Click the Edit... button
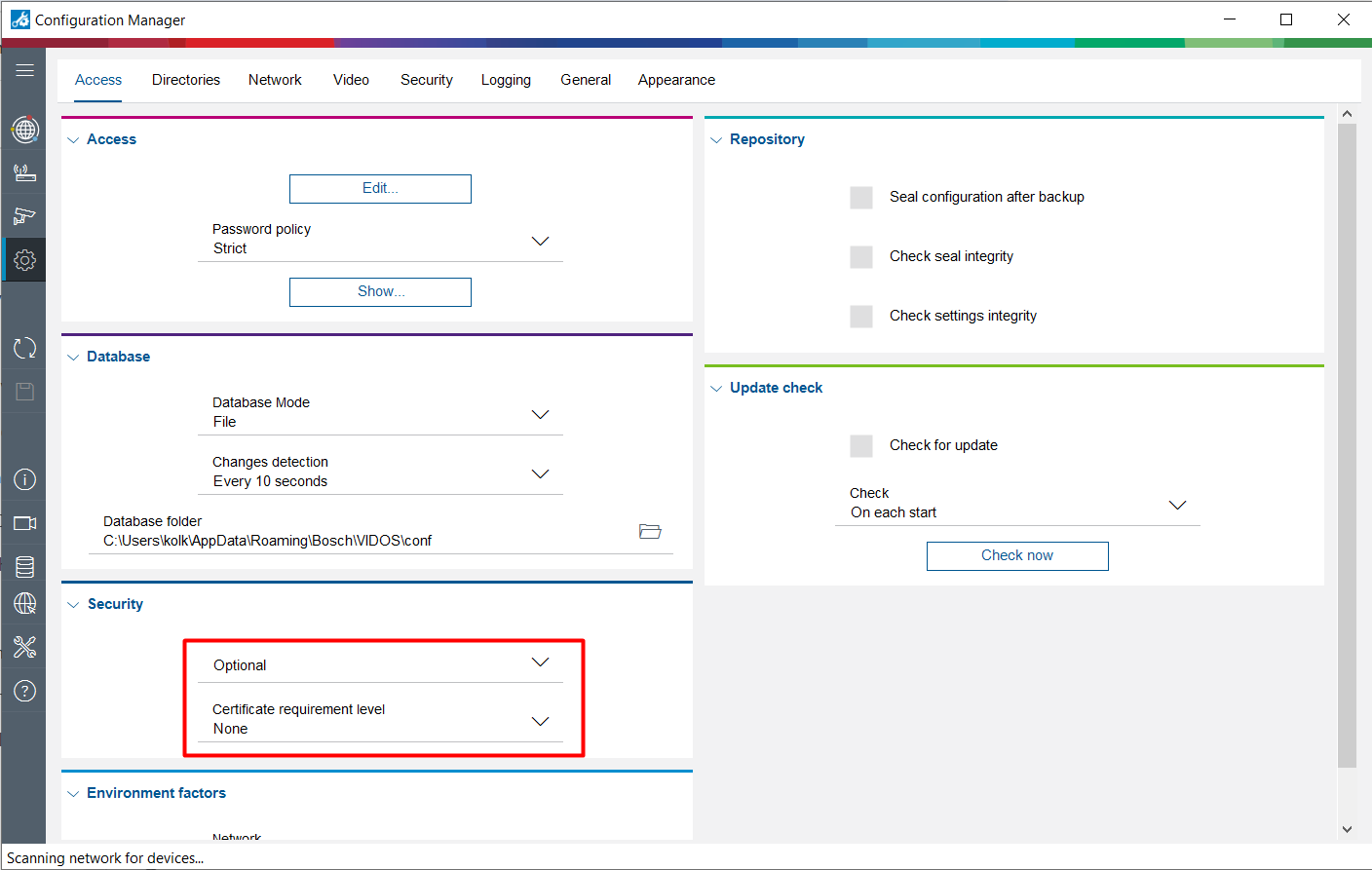This screenshot has width=1372, height=870. [x=380, y=189]
